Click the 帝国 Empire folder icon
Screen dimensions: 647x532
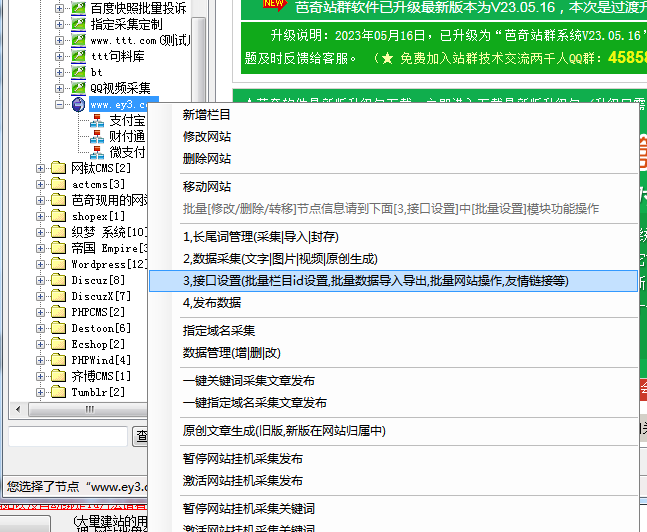click(59, 248)
